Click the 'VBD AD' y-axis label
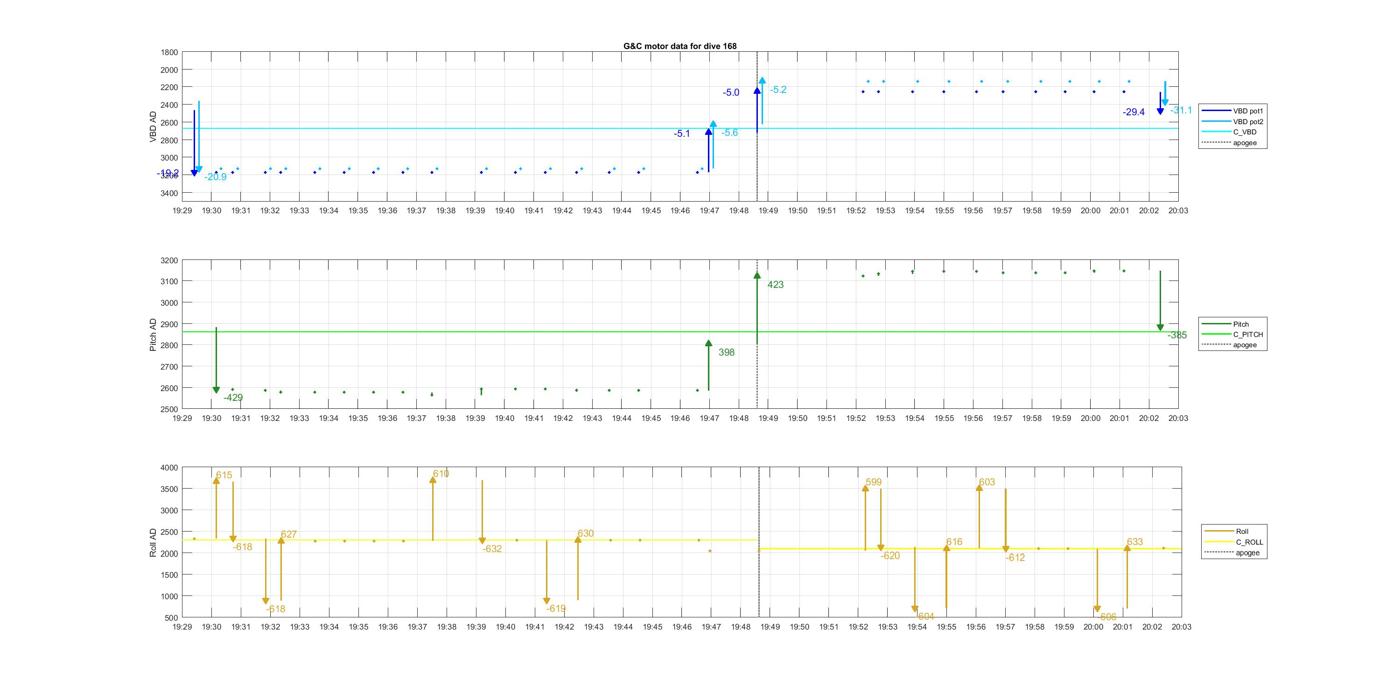This screenshot has width=1400, height=693. pos(154,126)
